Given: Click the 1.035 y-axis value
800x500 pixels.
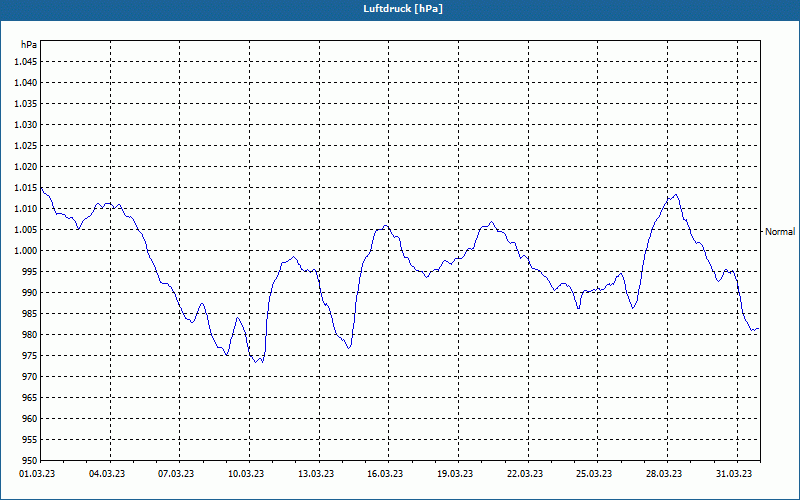Looking at the screenshot, I should tap(26, 104).
